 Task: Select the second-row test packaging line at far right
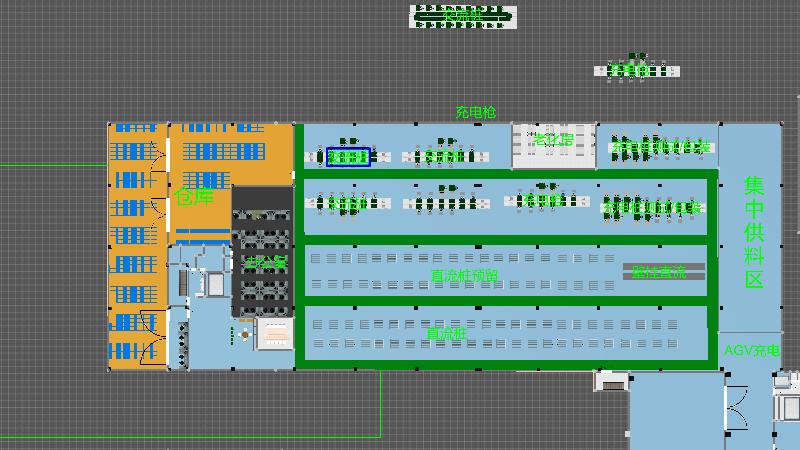(x=651, y=207)
